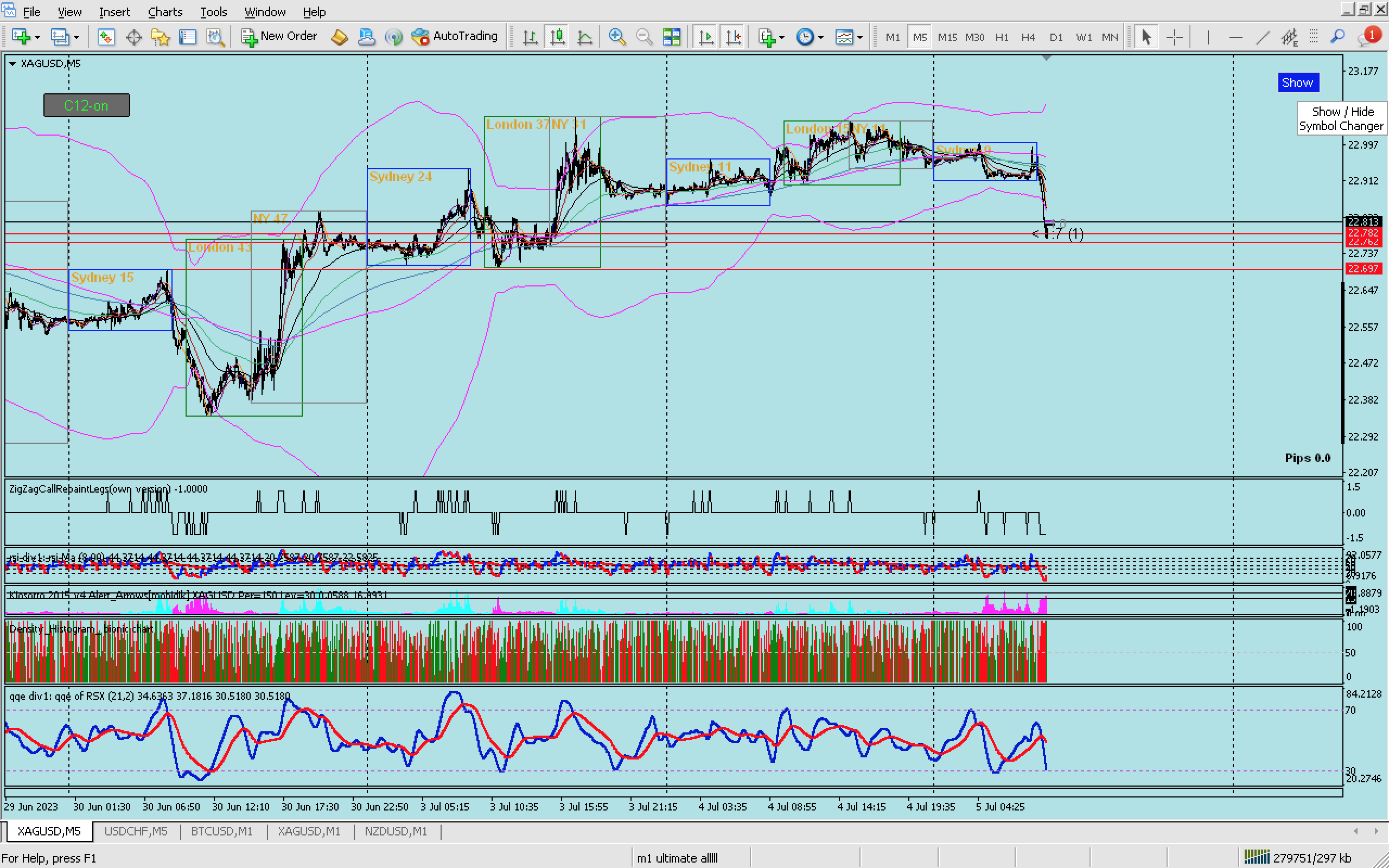Switch chart to candlesticks mode
The height and width of the screenshot is (868, 1389).
(557, 37)
